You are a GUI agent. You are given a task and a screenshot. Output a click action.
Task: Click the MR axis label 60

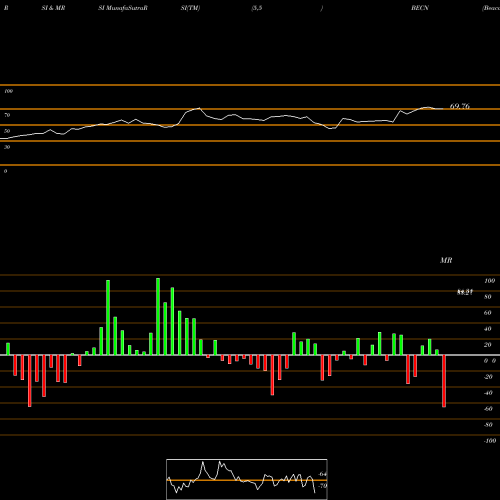(x=488, y=313)
